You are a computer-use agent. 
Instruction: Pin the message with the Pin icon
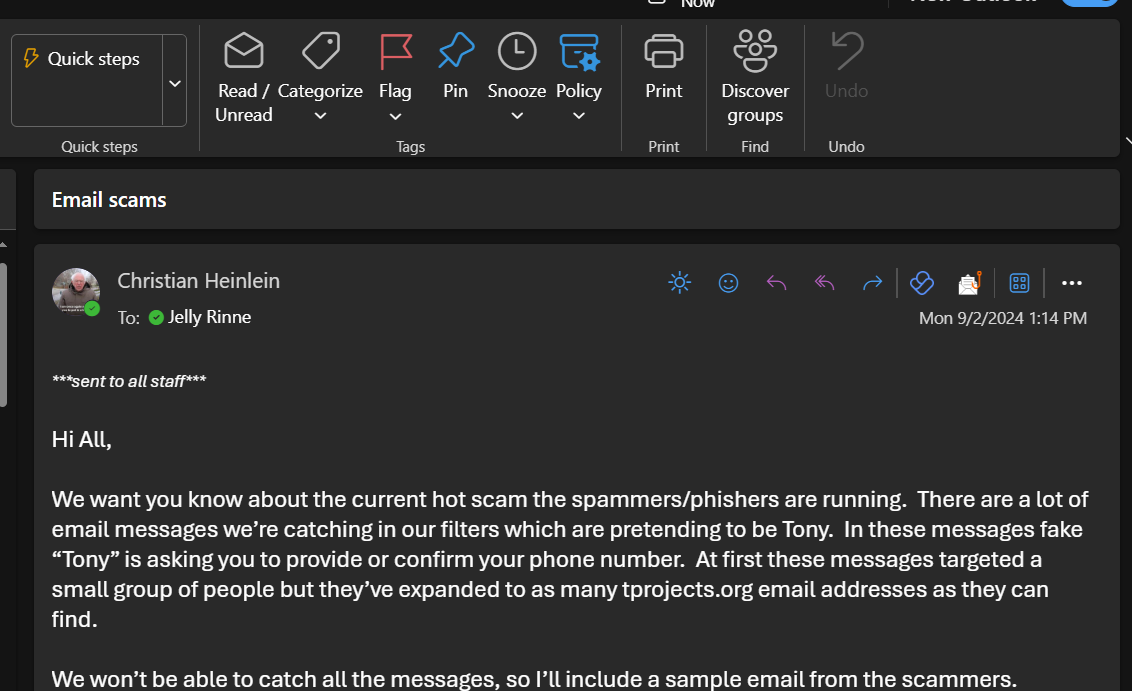pos(456,51)
